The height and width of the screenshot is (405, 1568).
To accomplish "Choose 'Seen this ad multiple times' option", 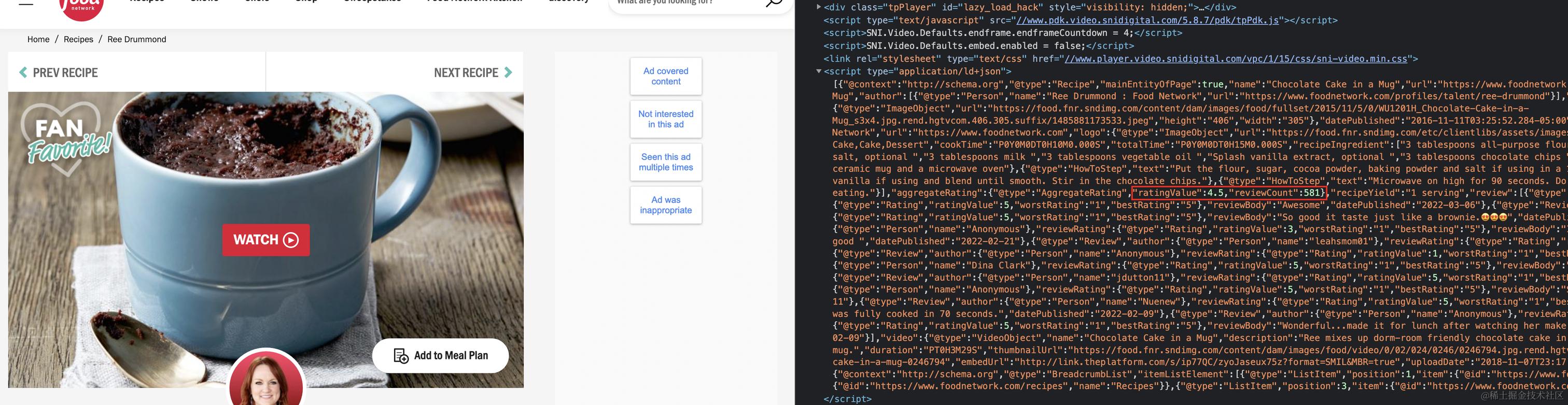I will tap(666, 162).
